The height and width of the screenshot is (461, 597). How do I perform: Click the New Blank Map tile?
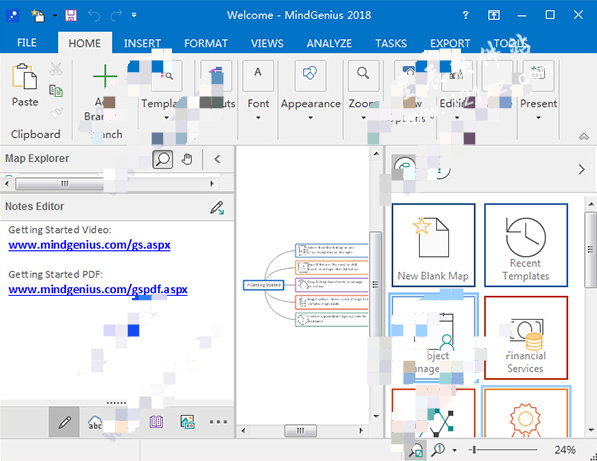click(433, 245)
